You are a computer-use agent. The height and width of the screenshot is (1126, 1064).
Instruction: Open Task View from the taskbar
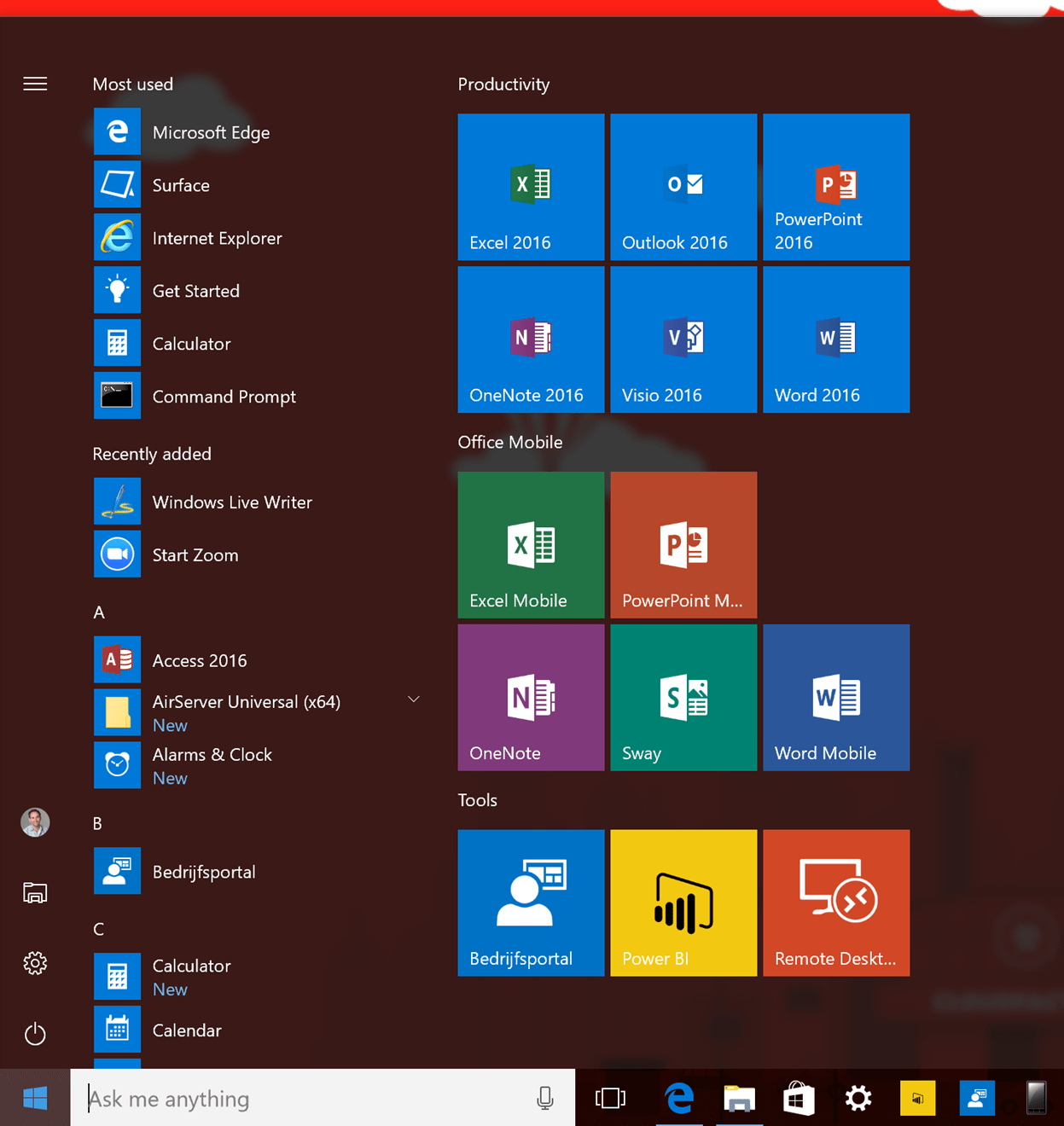click(x=610, y=1099)
